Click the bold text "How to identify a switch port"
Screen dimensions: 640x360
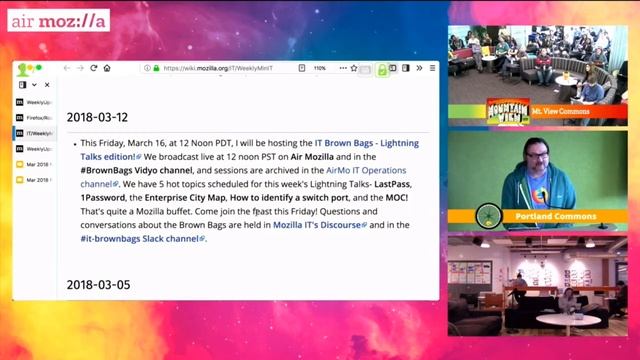pos(289,198)
